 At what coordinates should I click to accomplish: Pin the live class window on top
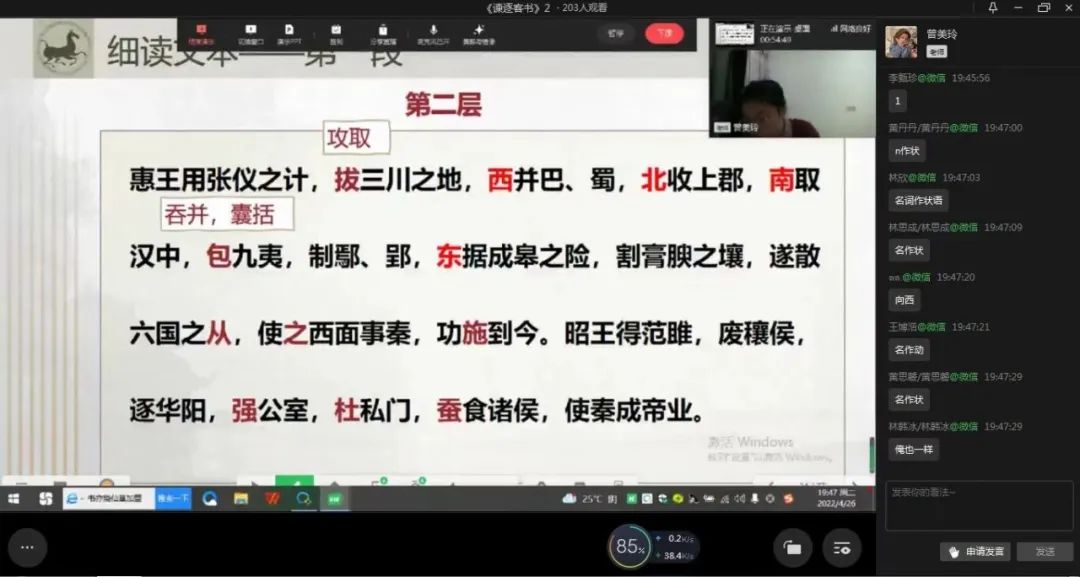993,8
